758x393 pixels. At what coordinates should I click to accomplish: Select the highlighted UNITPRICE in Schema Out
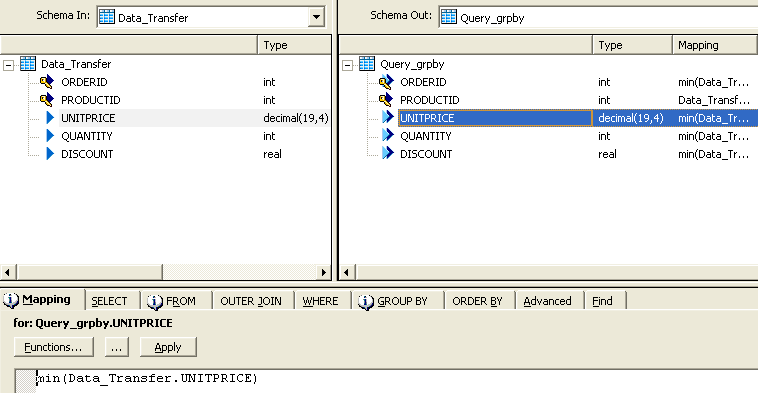point(495,118)
